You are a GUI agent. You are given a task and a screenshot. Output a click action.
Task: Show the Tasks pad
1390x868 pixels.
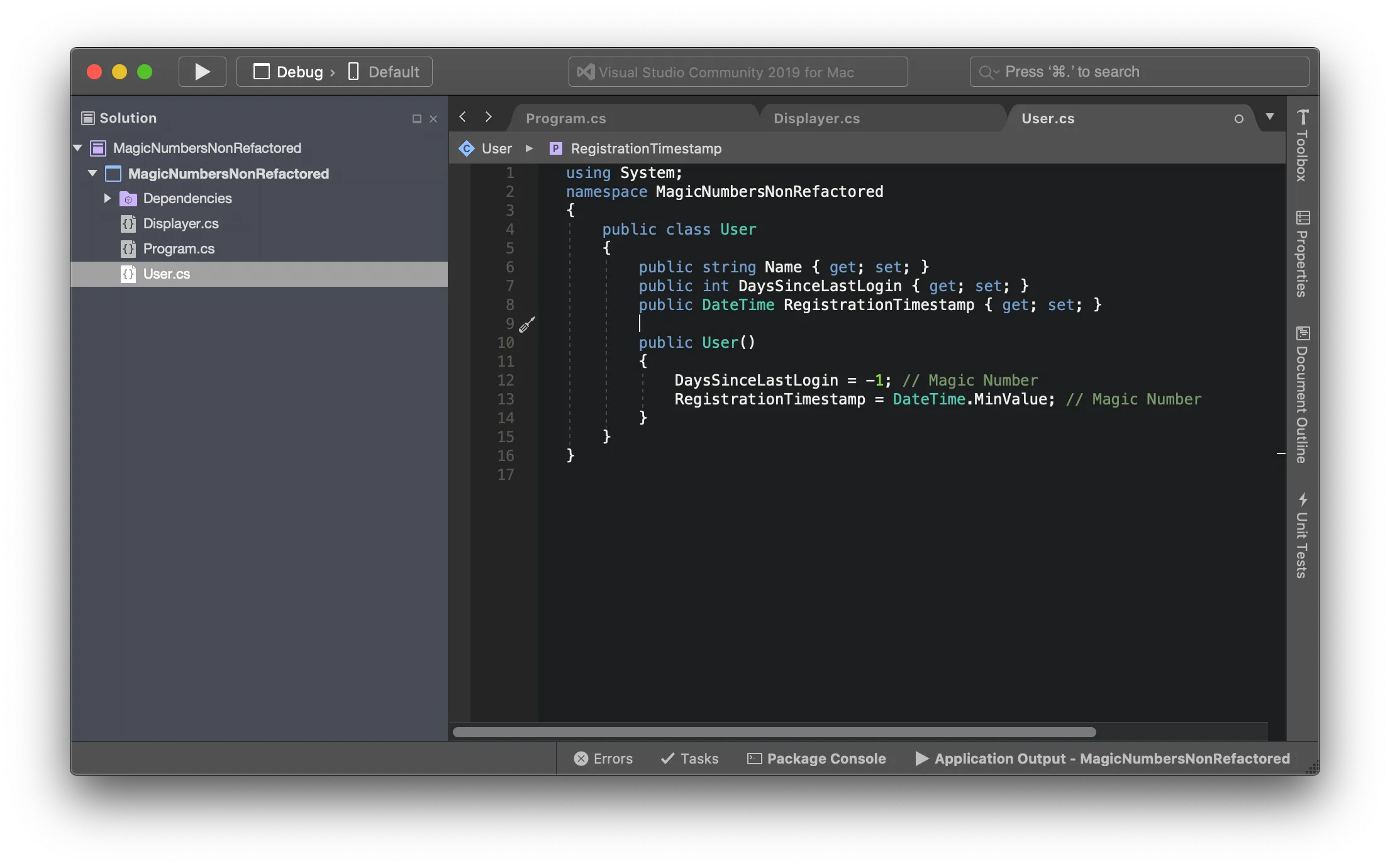pos(689,759)
